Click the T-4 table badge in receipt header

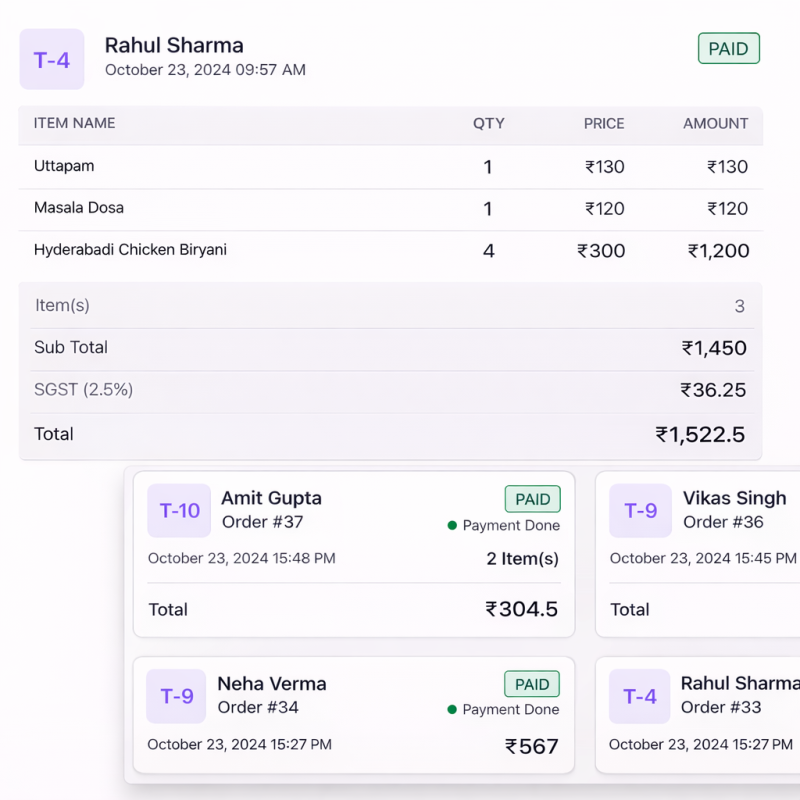pos(52,59)
